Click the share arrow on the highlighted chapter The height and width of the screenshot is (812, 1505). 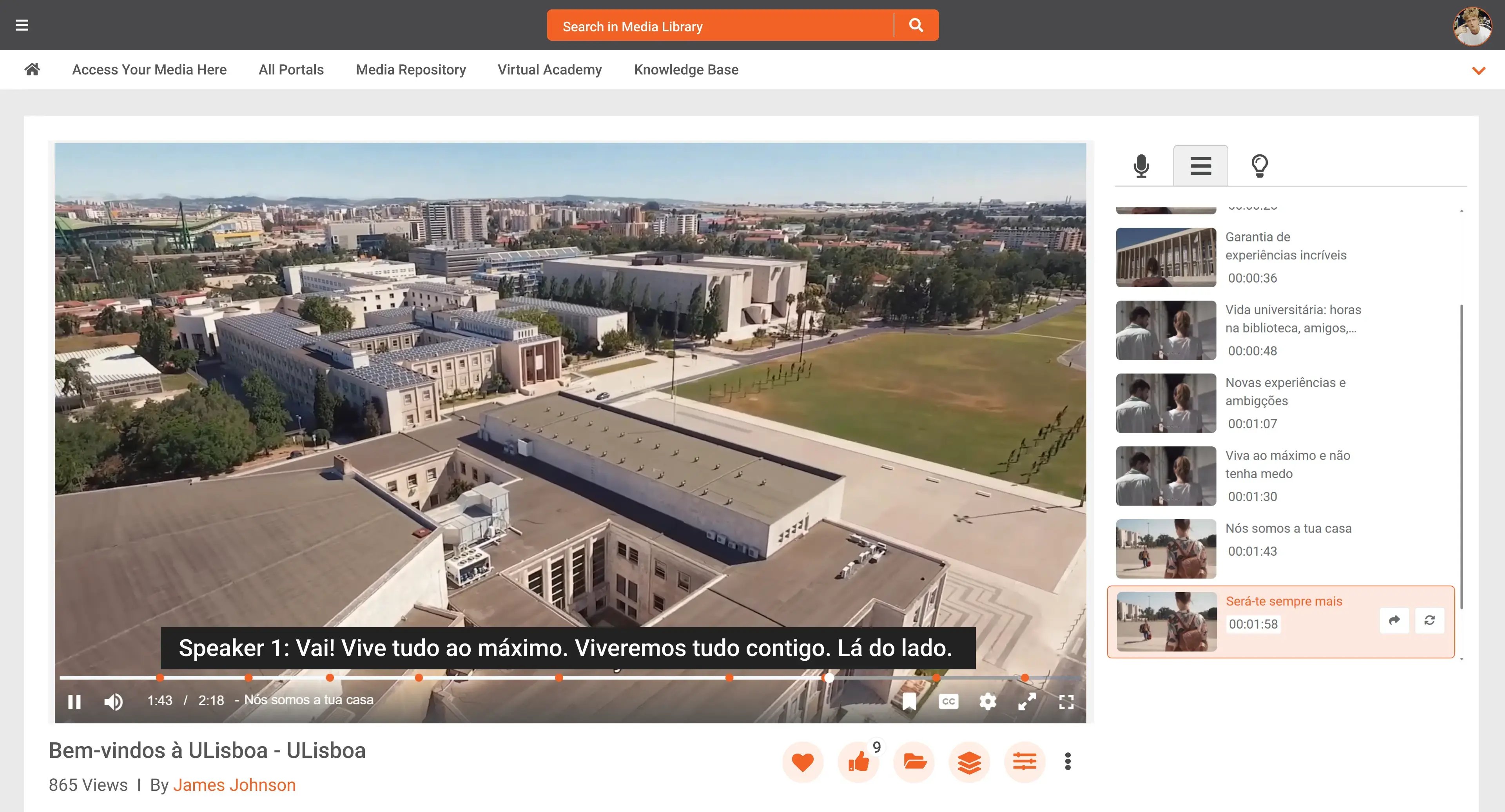(x=1394, y=620)
